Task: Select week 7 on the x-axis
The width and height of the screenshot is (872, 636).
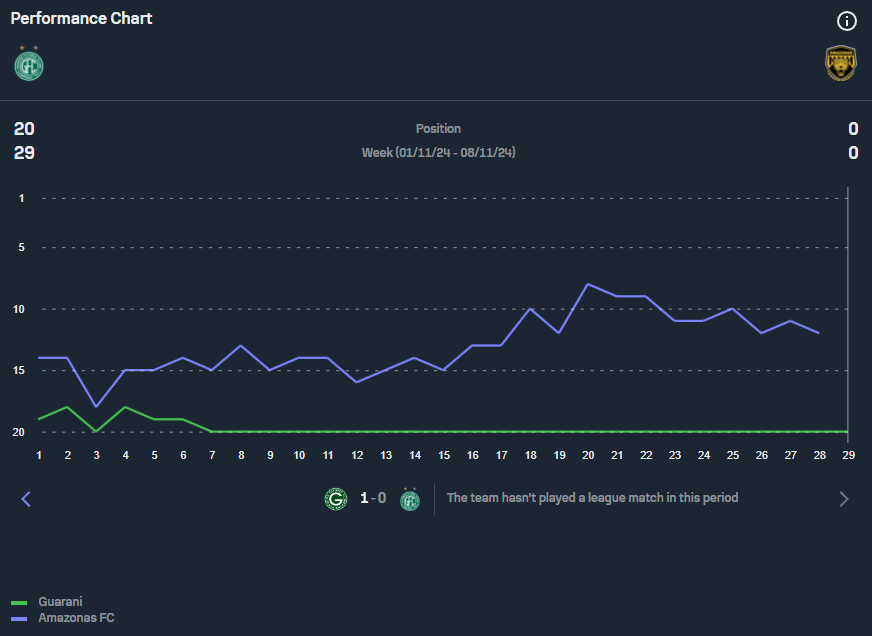Action: click(212, 455)
